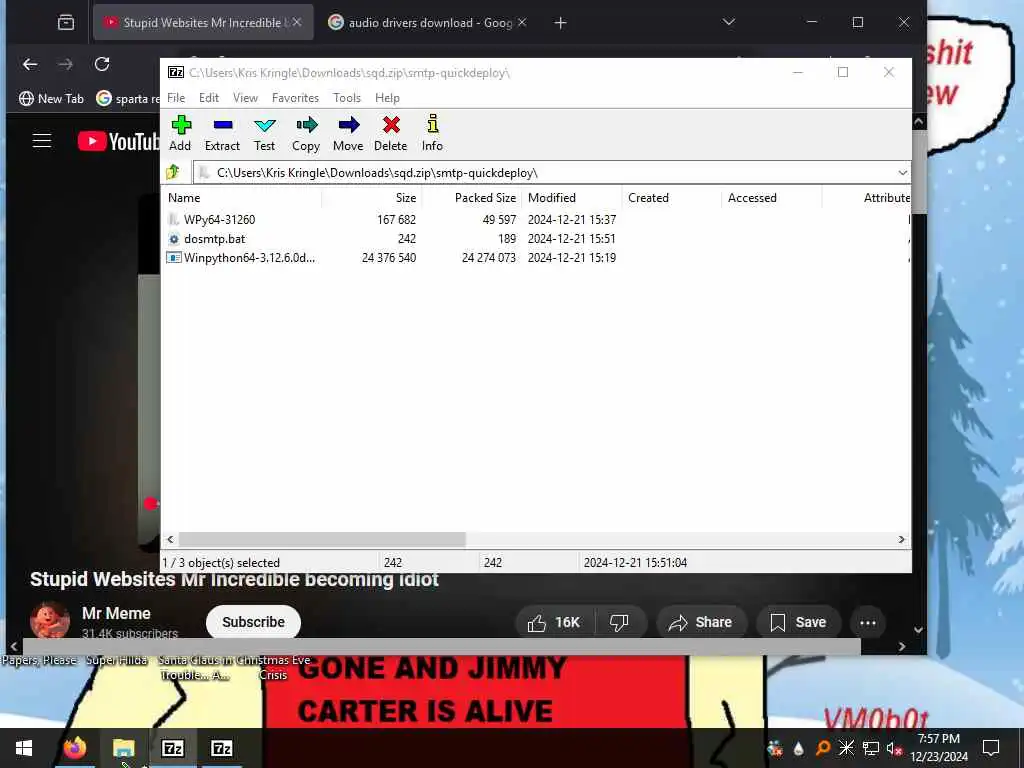Click the Copy toolbar icon in 7-Zip

point(306,133)
